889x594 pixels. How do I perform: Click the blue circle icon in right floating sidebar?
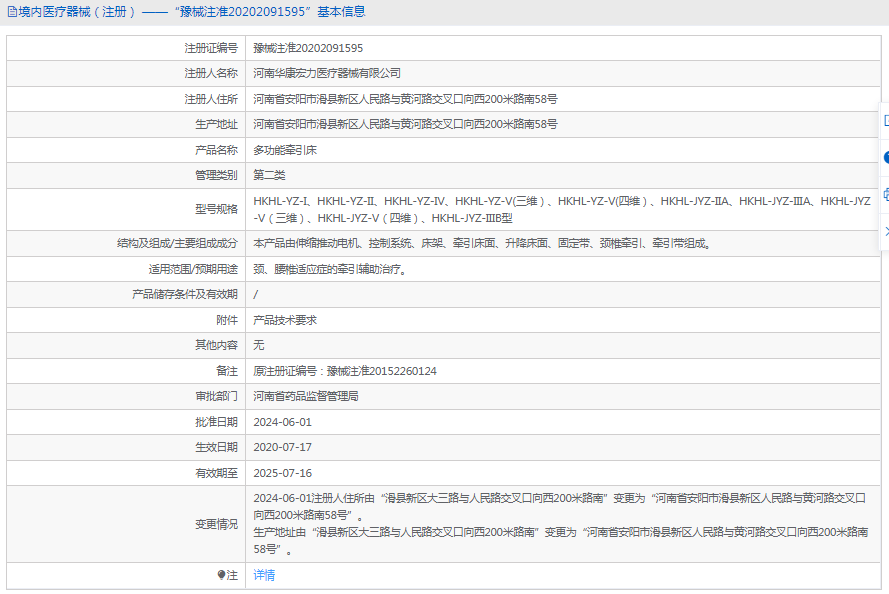[886, 157]
